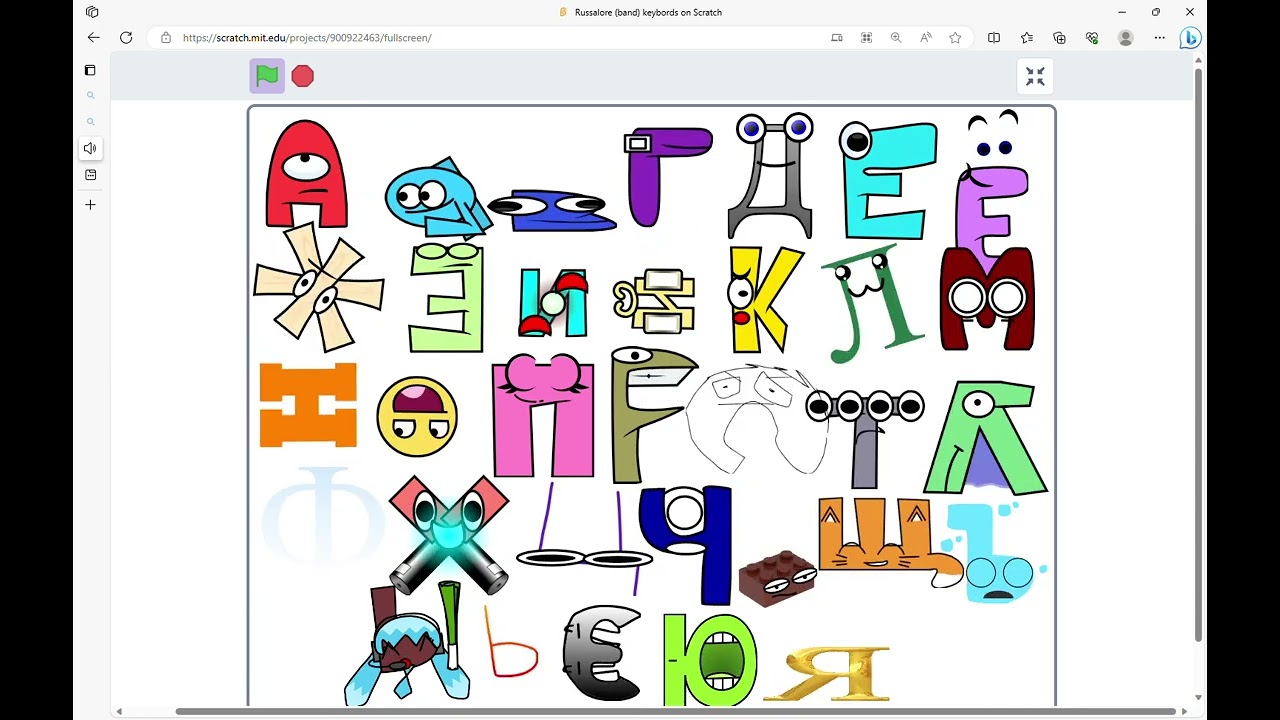Viewport: 1280px width, 720px height.
Task: Add this page to favorites star
Action: pos(955,38)
